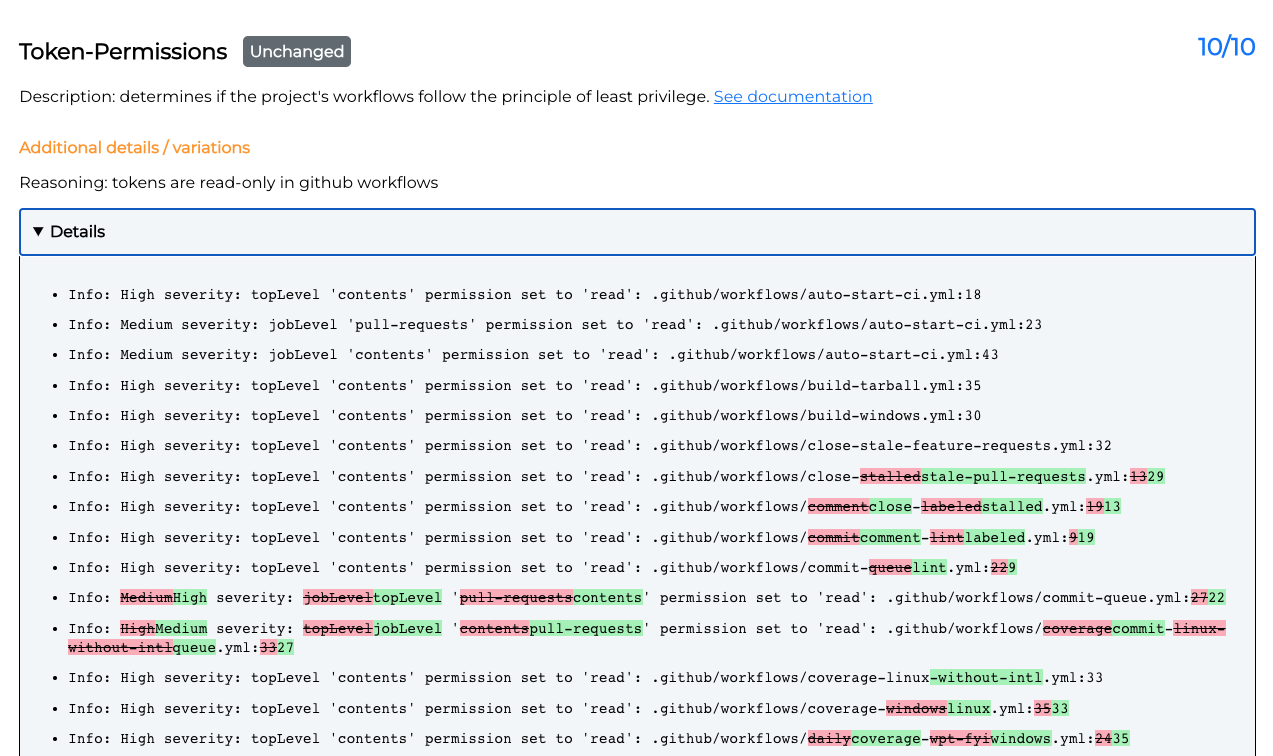
Task: Click the HighMedium severity jobLevel entry
Action: coord(647,638)
